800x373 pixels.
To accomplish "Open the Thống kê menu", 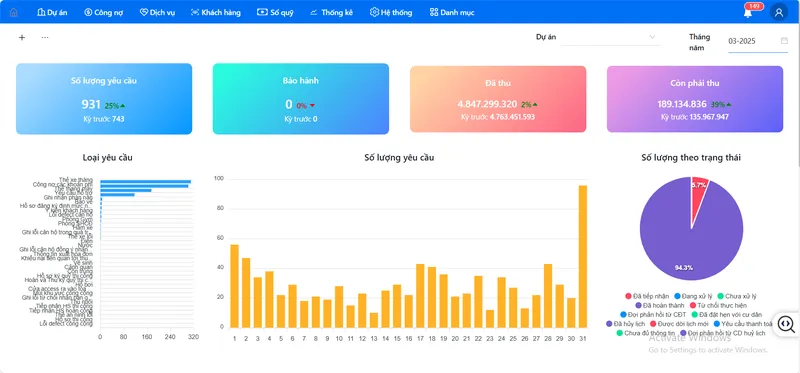I will (331, 12).
